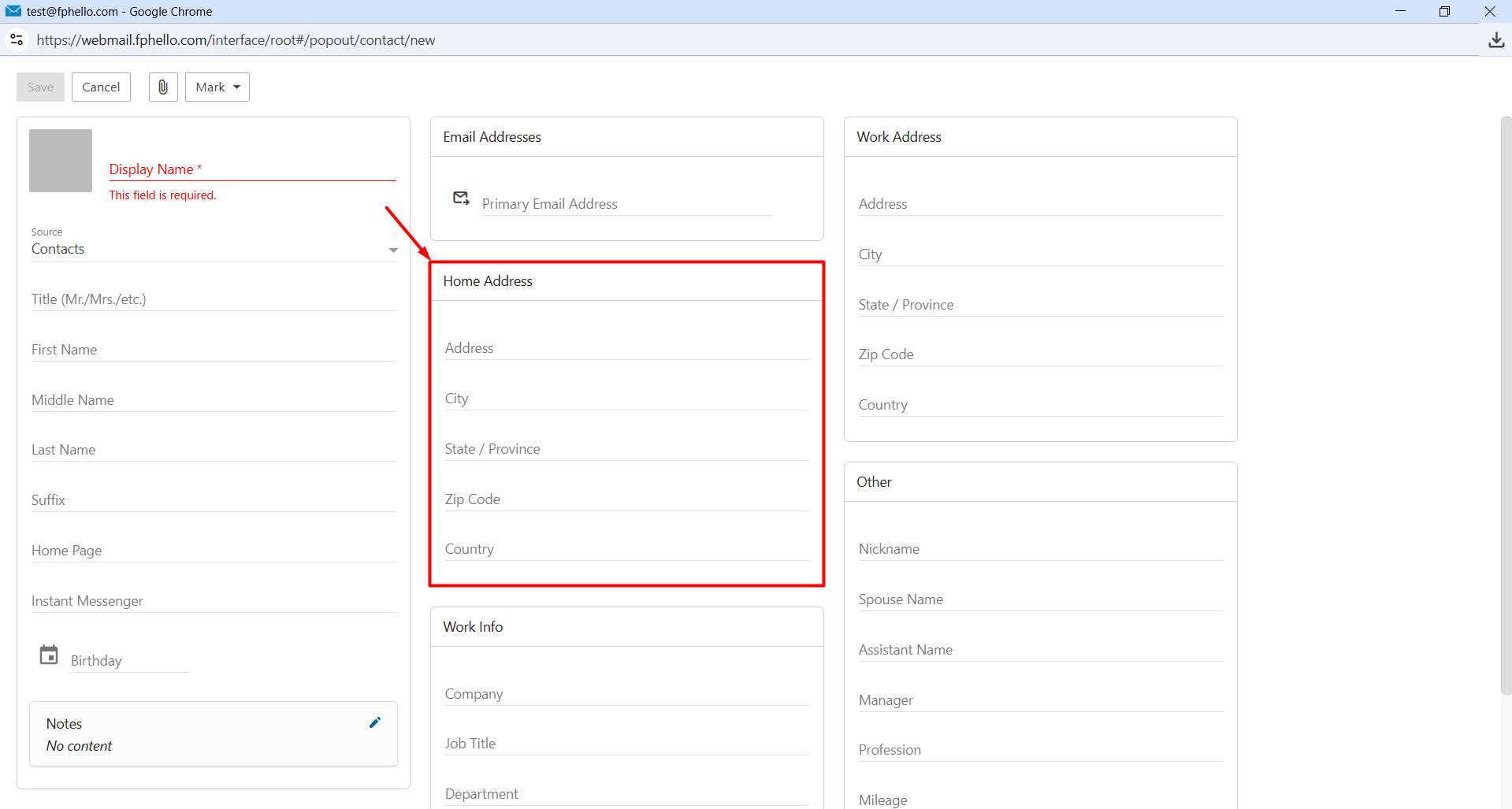Click the Save button
1512x809 pixels.
(40, 87)
